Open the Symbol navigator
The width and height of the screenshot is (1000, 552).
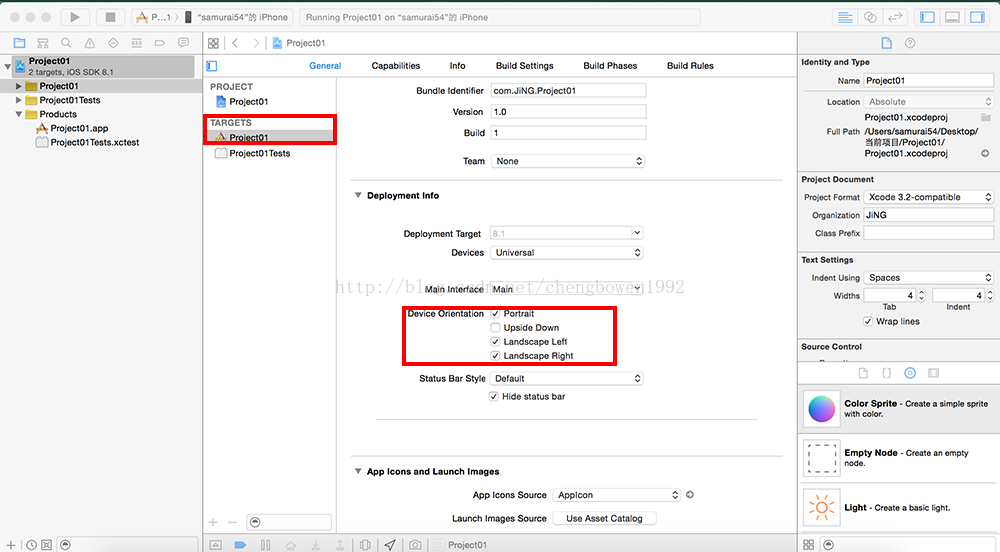click(x=43, y=43)
